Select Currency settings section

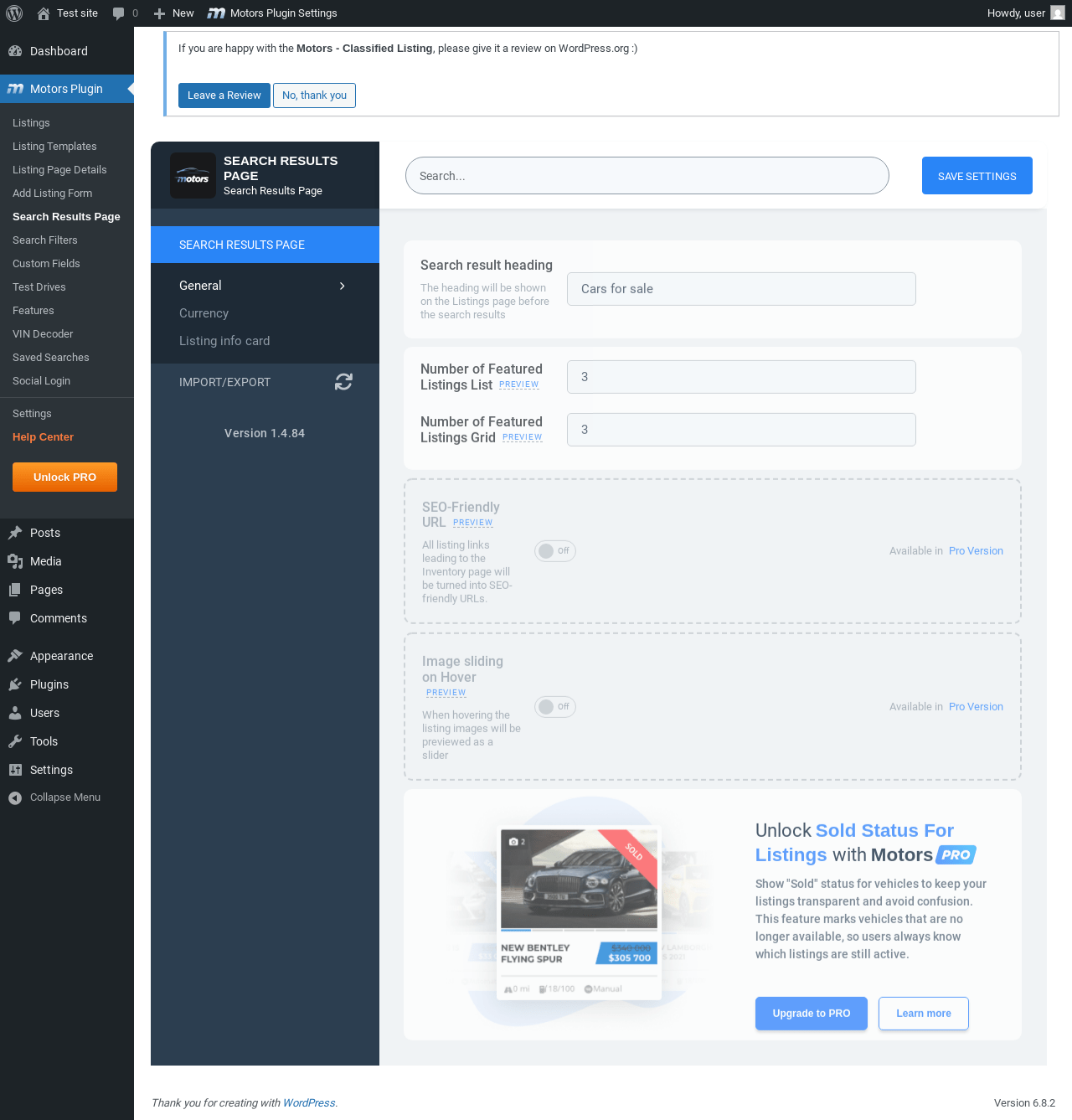pyautogui.click(x=204, y=313)
